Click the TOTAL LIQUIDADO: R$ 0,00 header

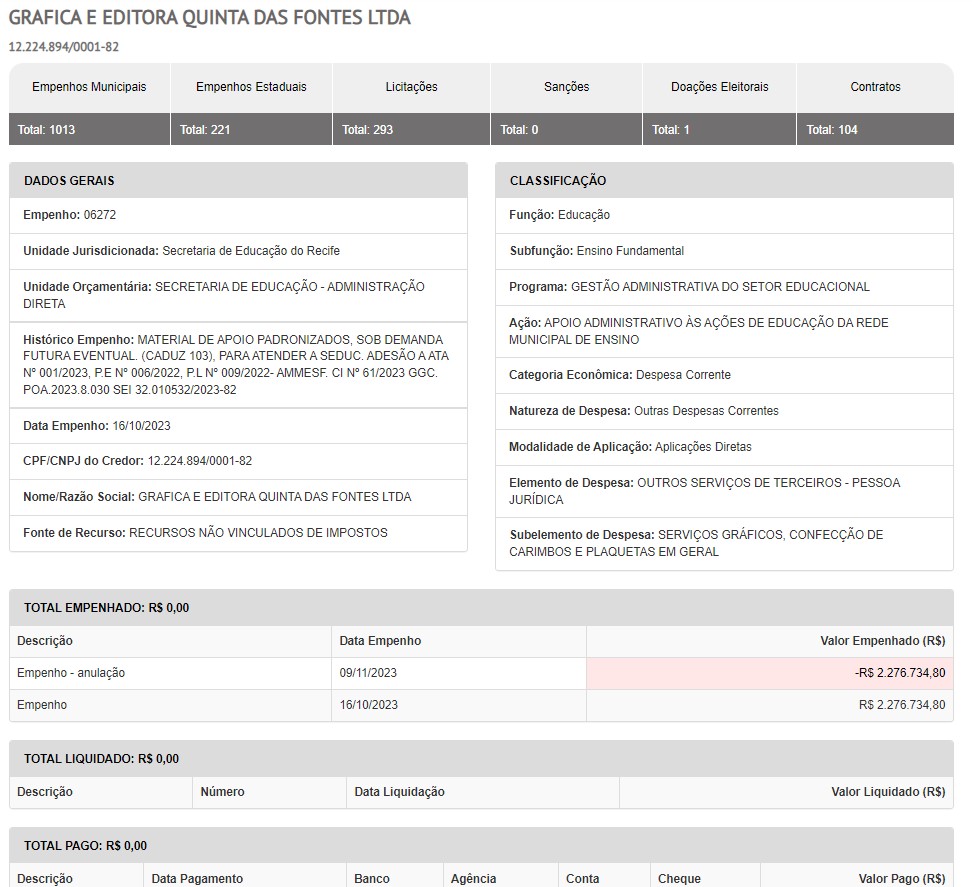(x=481, y=759)
